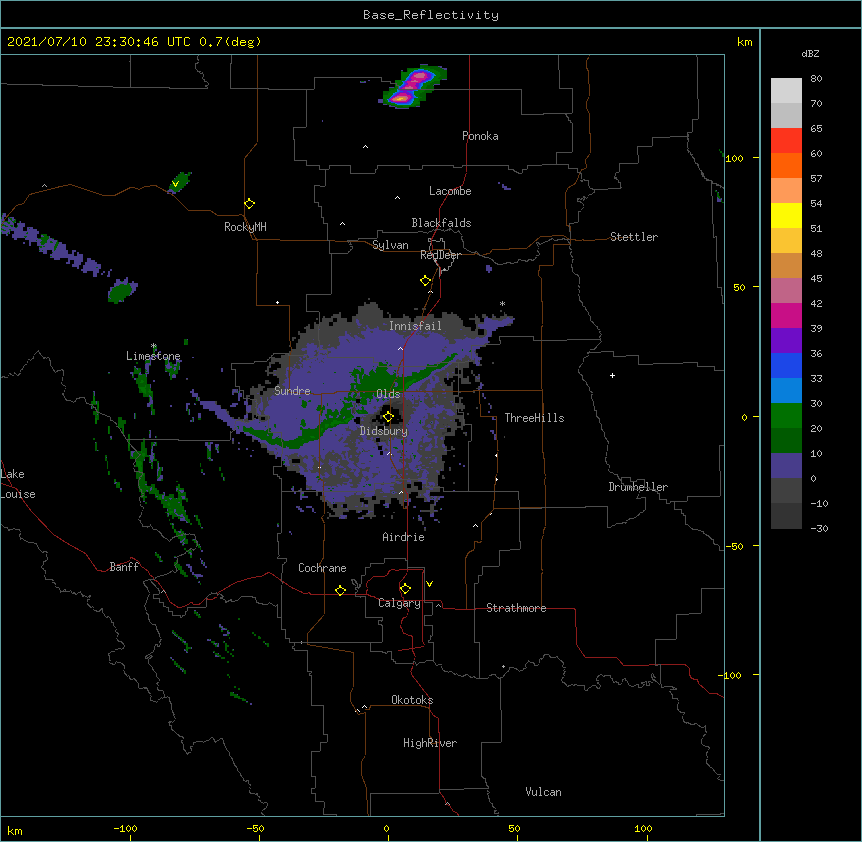Screen dimensions: 862x842
Task: Click the ThreeHills town label
Action: [534, 418]
